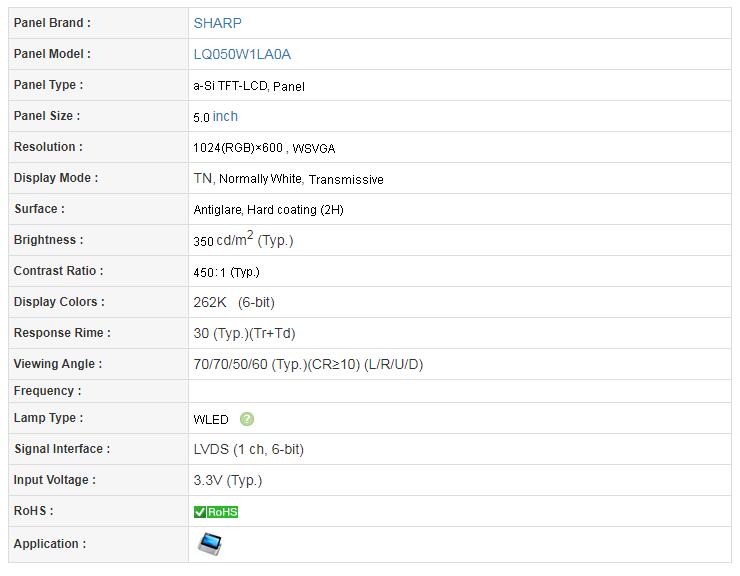
Task: Click the blue inch unit link
Action: coord(225,116)
